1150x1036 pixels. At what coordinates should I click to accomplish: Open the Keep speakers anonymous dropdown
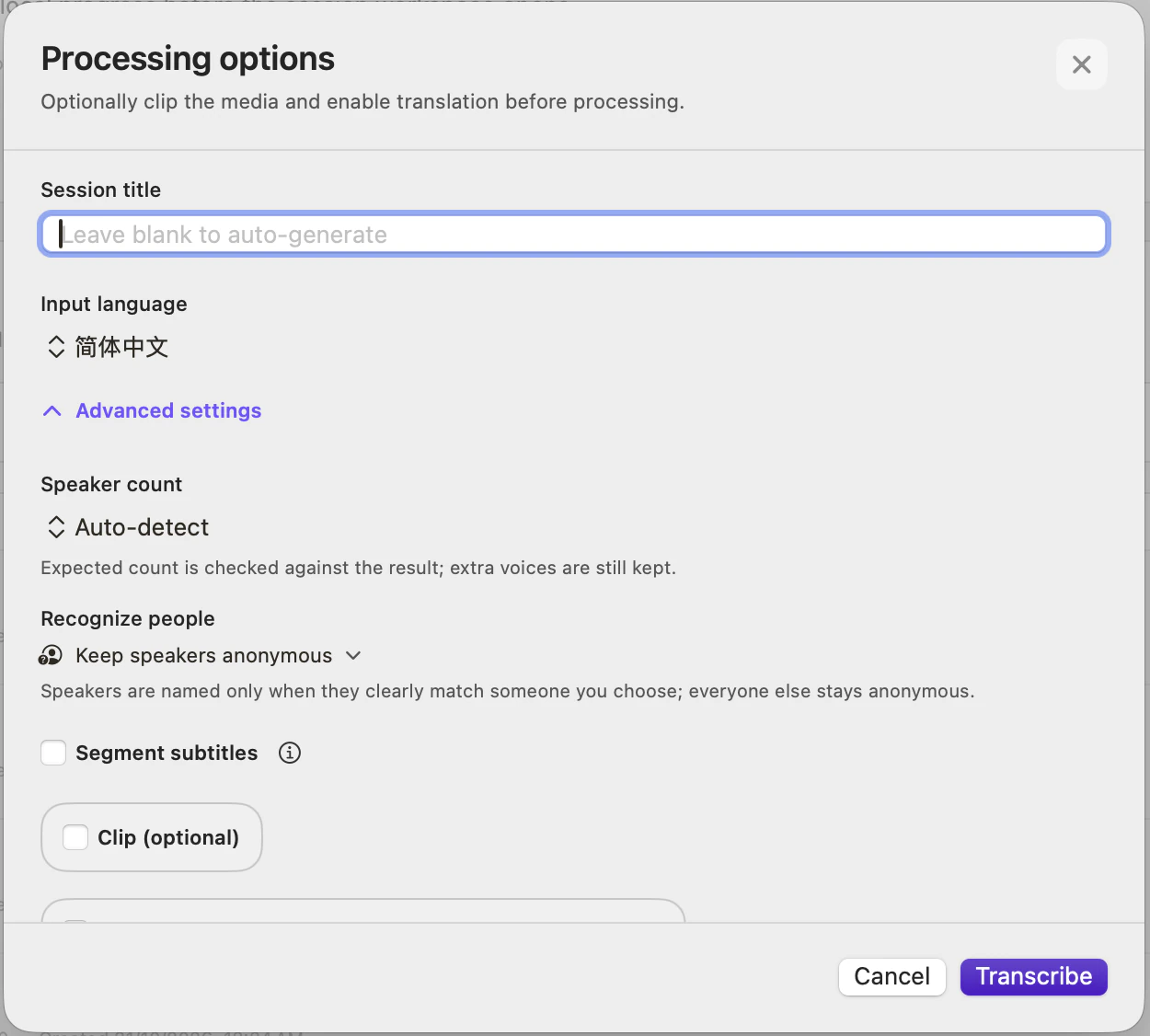[x=201, y=655]
